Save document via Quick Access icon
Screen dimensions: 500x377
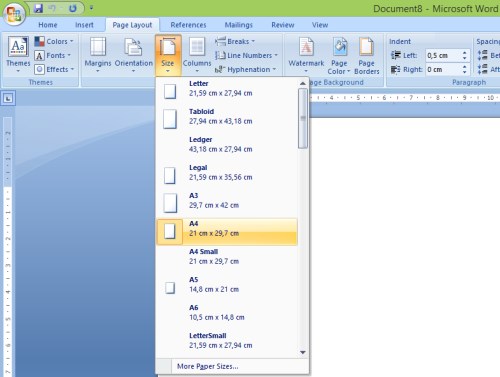(x=39, y=8)
